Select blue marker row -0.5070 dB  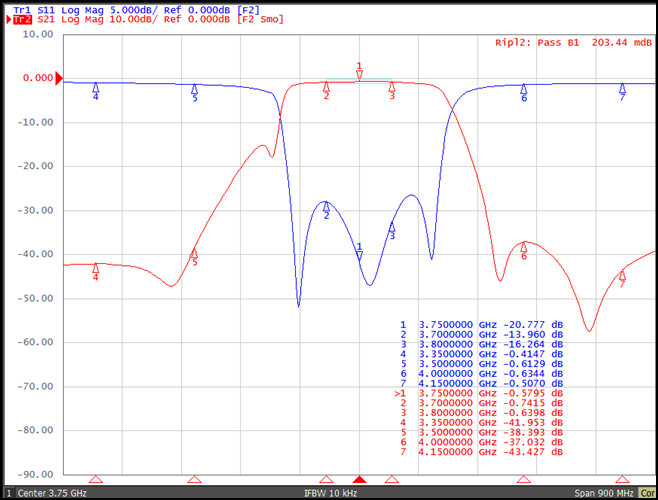[481, 383]
